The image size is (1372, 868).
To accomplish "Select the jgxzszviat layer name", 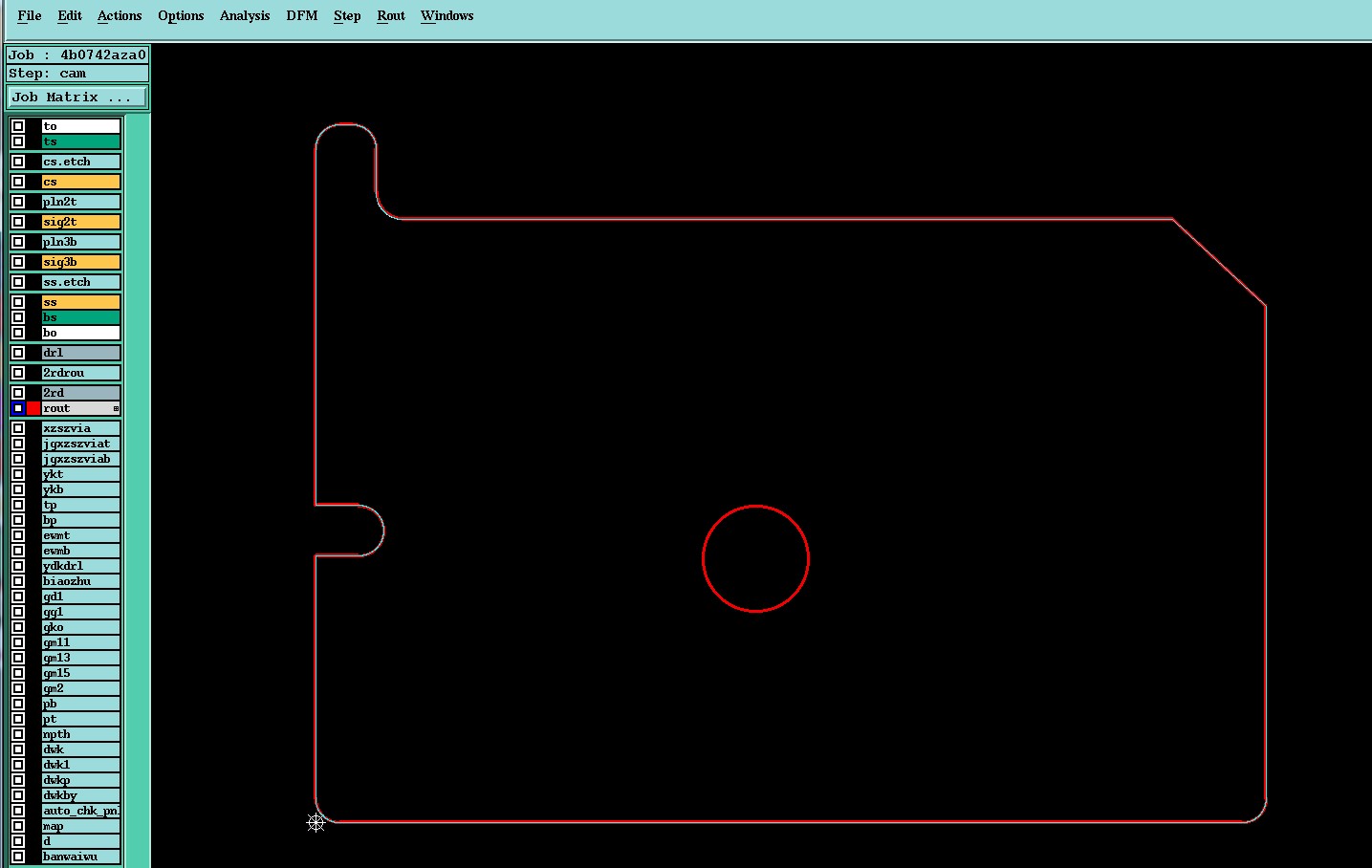I will click(x=81, y=444).
